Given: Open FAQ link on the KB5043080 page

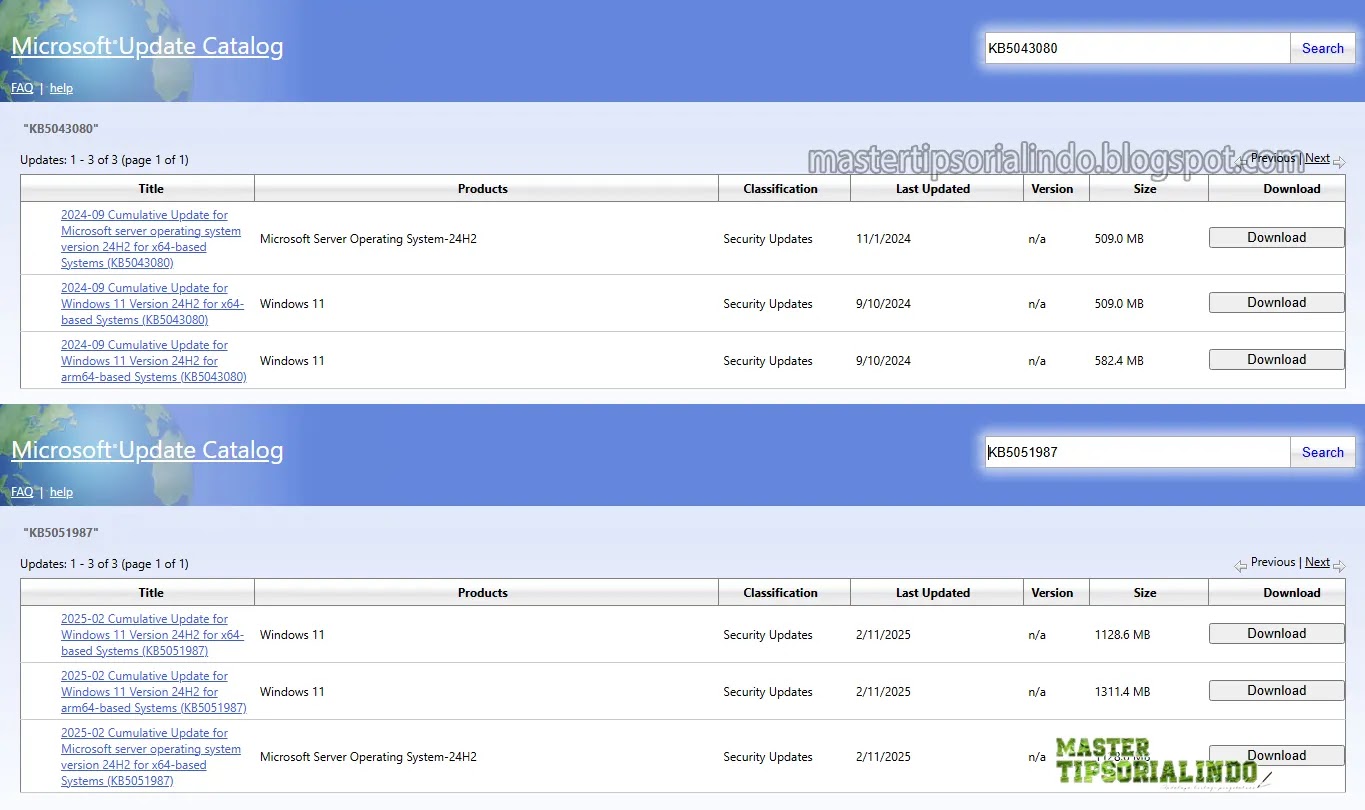Looking at the screenshot, I should (x=22, y=88).
